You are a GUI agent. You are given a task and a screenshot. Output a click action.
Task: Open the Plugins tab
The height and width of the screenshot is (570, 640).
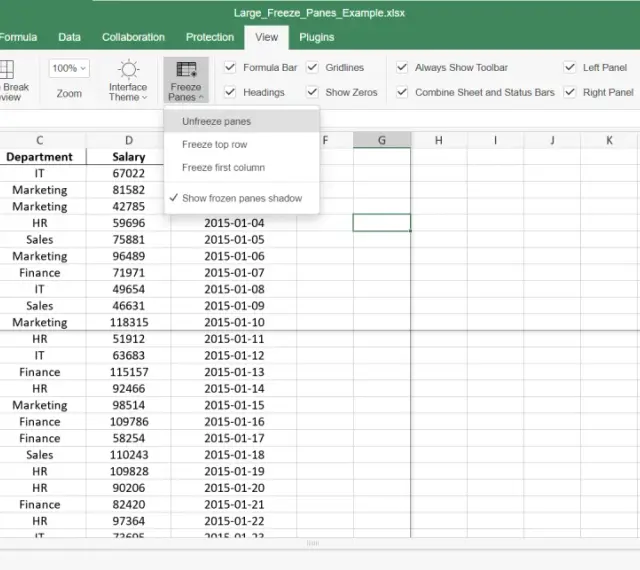coord(317,37)
